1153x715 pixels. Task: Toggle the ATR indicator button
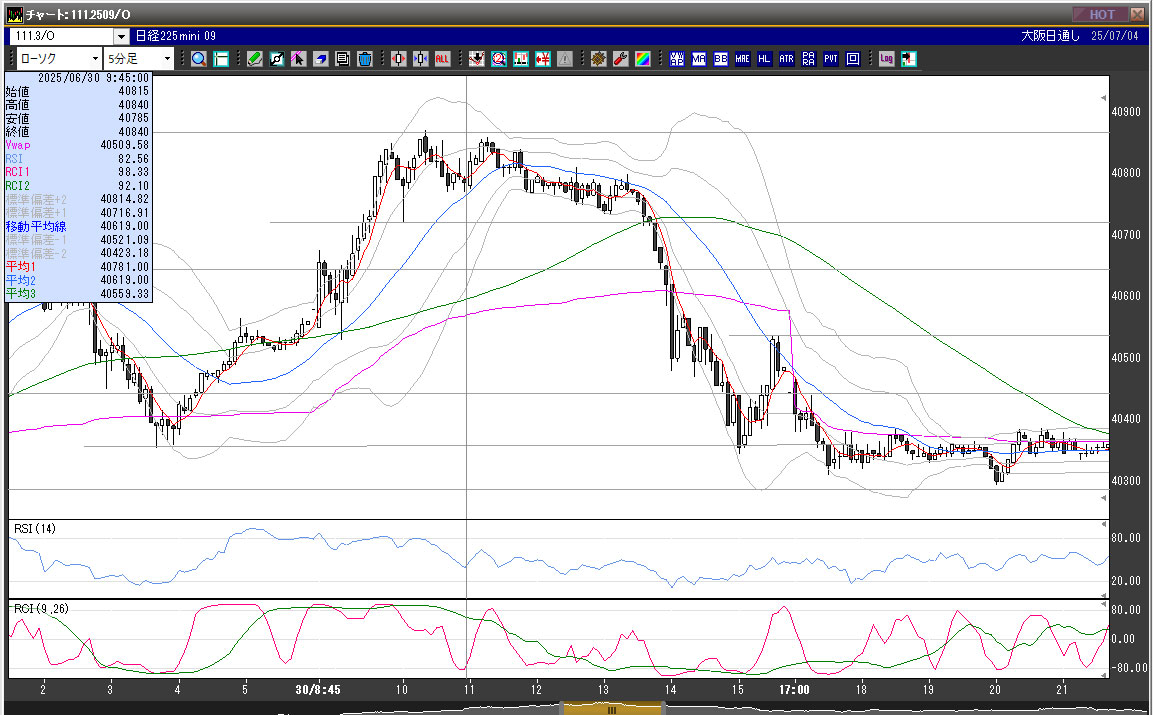coord(787,59)
